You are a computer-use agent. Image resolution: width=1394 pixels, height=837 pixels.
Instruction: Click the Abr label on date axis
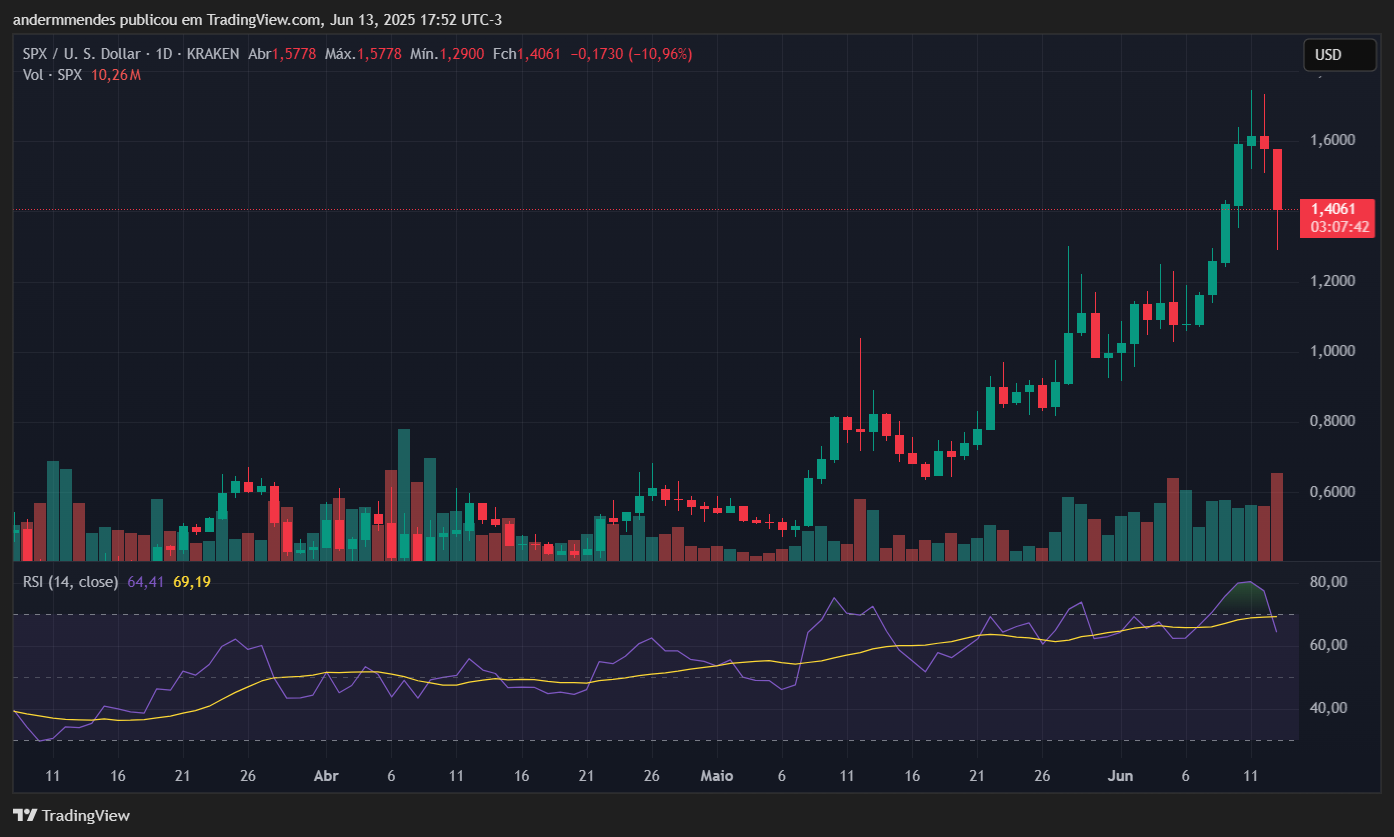[x=326, y=776]
